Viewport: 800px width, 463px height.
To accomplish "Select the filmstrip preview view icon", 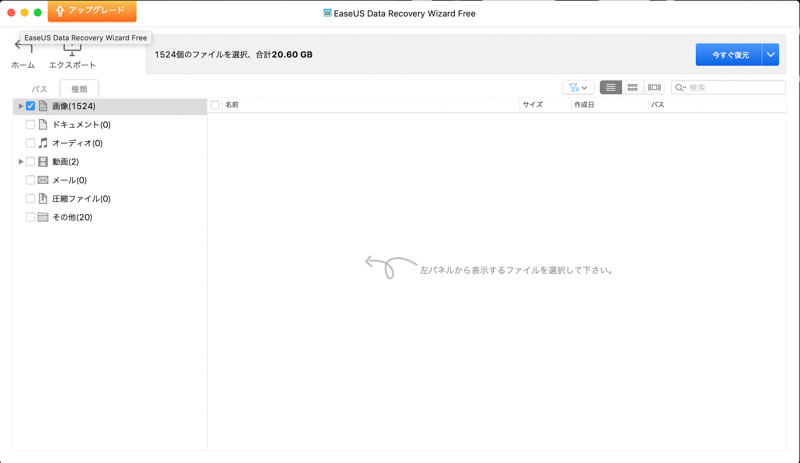I will (654, 88).
